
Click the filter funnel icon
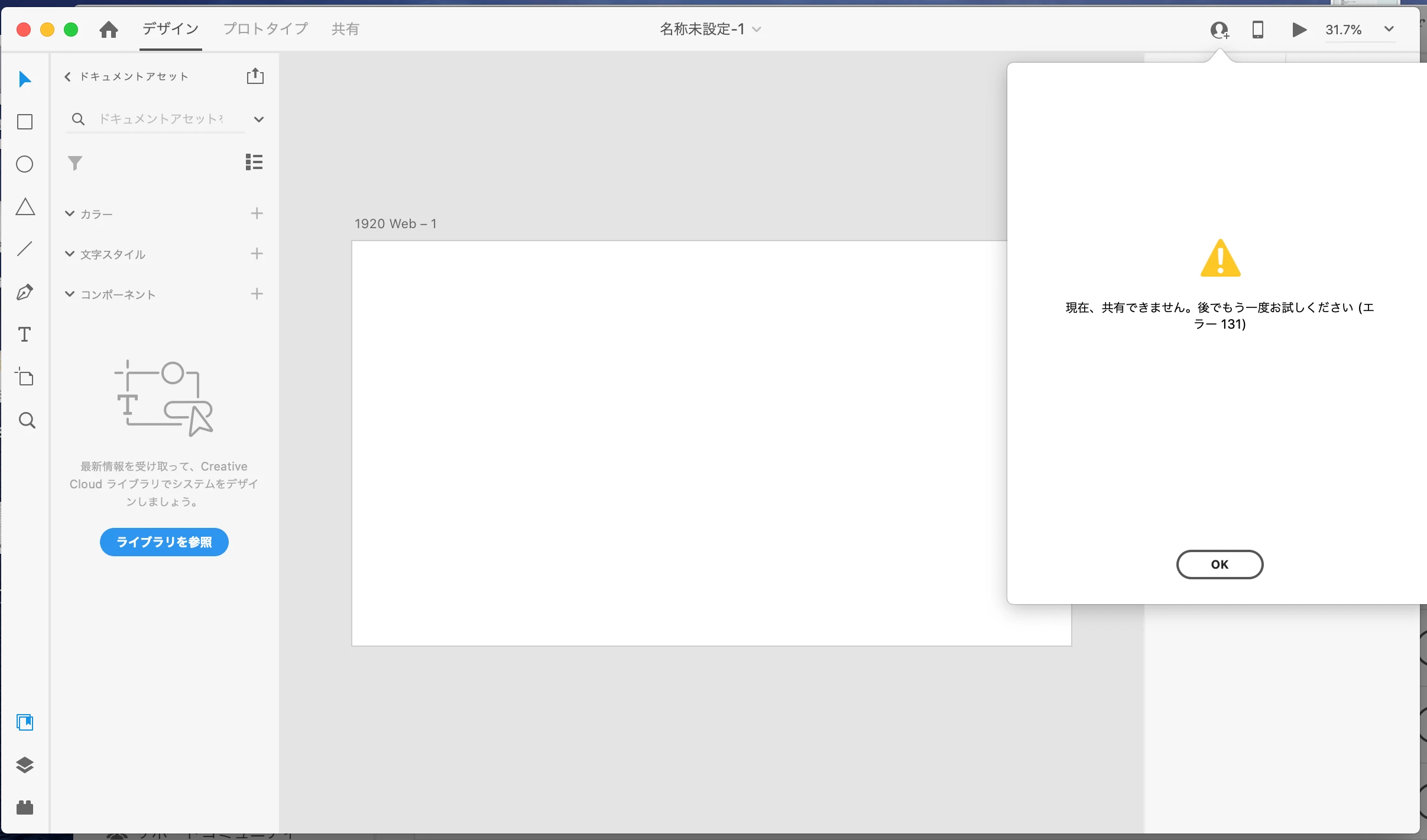(75, 163)
